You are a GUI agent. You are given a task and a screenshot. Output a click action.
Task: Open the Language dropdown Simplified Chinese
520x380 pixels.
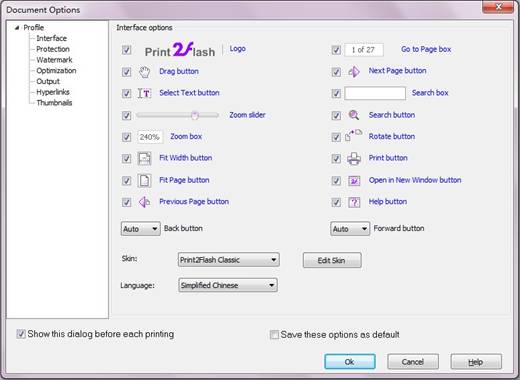click(x=228, y=285)
